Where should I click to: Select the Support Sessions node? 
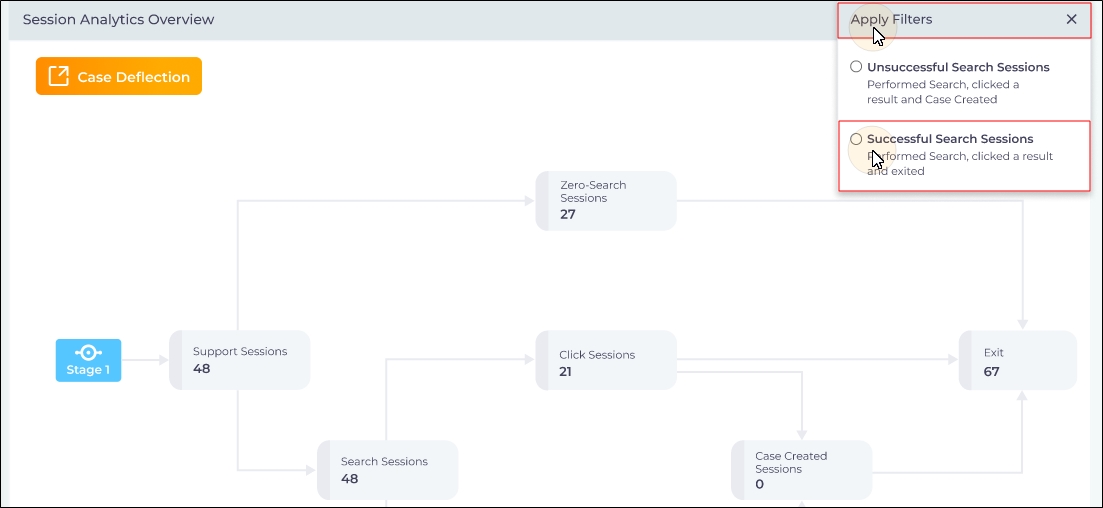[240, 360]
